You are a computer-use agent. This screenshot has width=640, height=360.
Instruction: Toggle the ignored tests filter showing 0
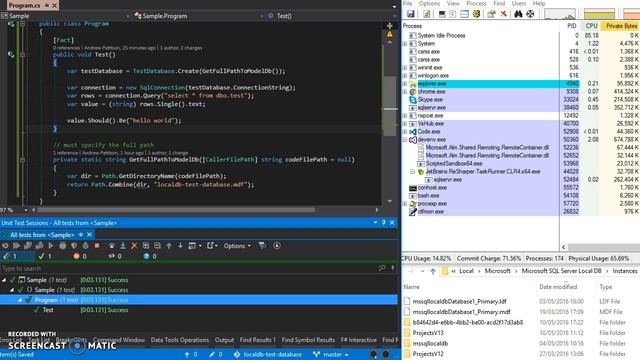[115, 256]
